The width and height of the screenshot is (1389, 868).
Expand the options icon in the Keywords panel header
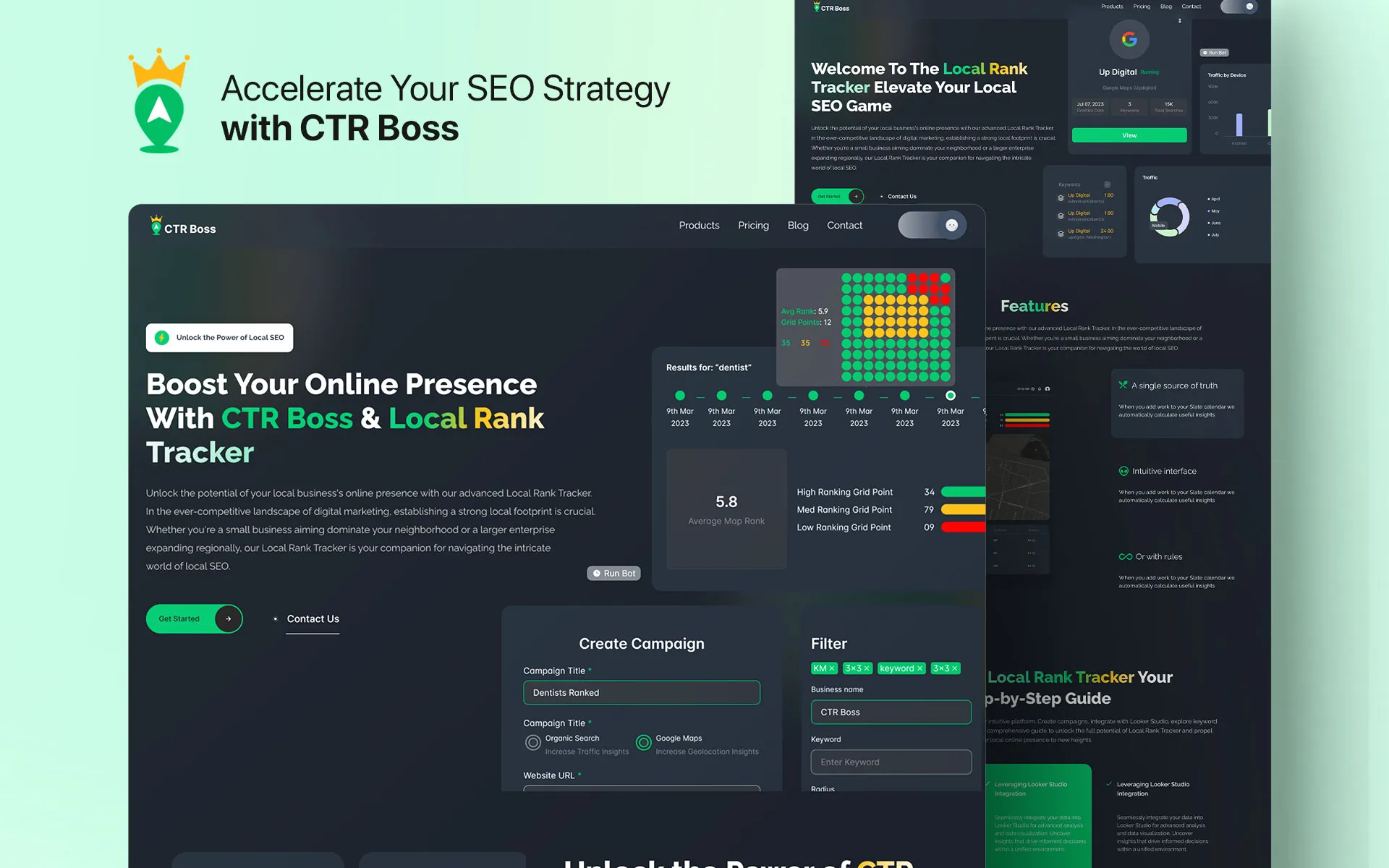[x=1107, y=184]
